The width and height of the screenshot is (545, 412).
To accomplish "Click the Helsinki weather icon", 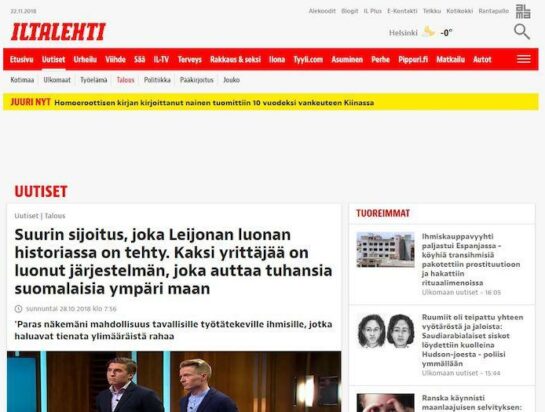I will coord(428,32).
